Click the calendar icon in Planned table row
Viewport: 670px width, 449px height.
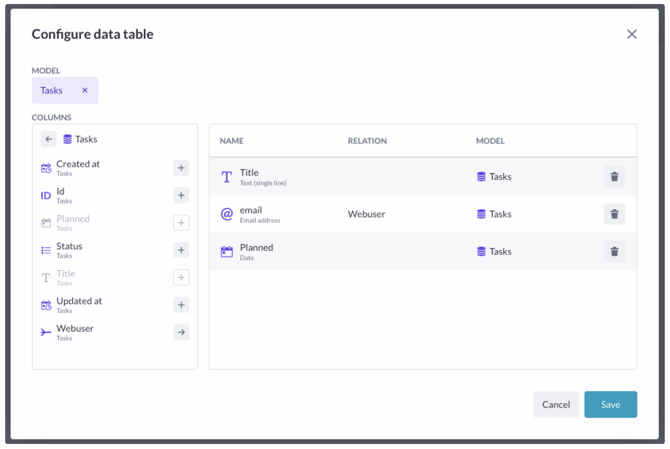tap(226, 252)
